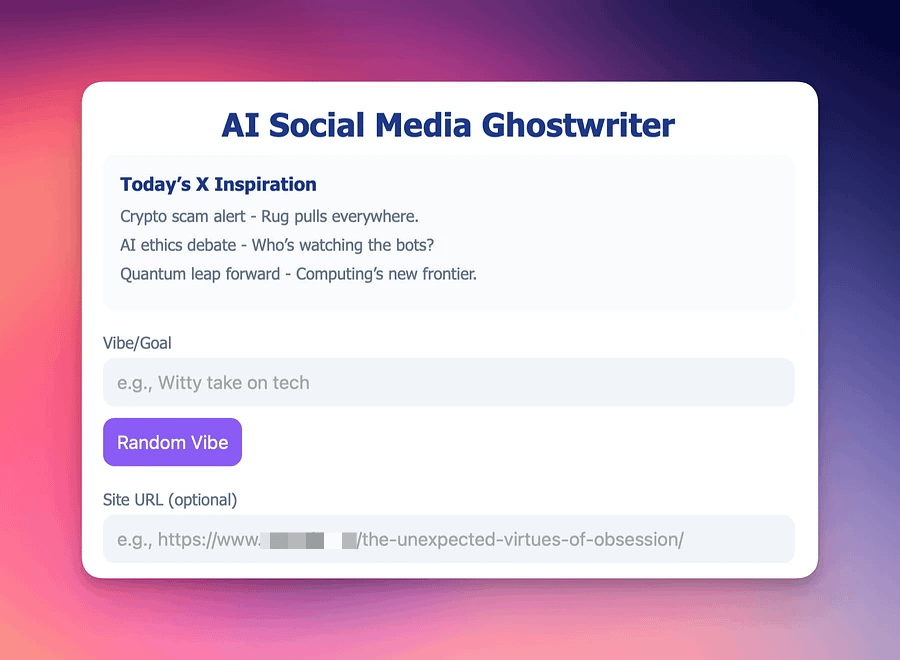
Task: Click the 'Site URL (optional)' label
Action: tap(170, 500)
